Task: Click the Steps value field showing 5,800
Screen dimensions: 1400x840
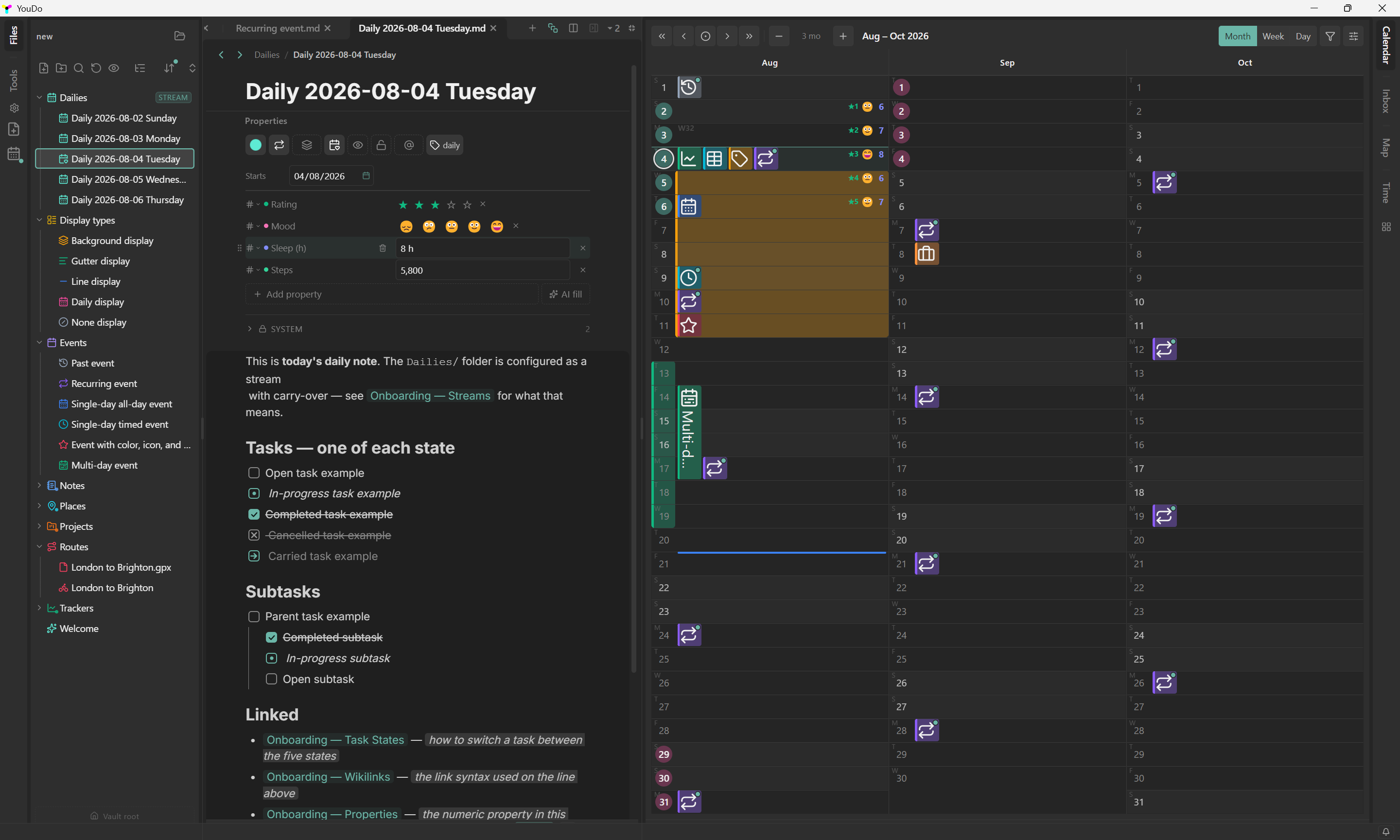Action: [x=482, y=270]
